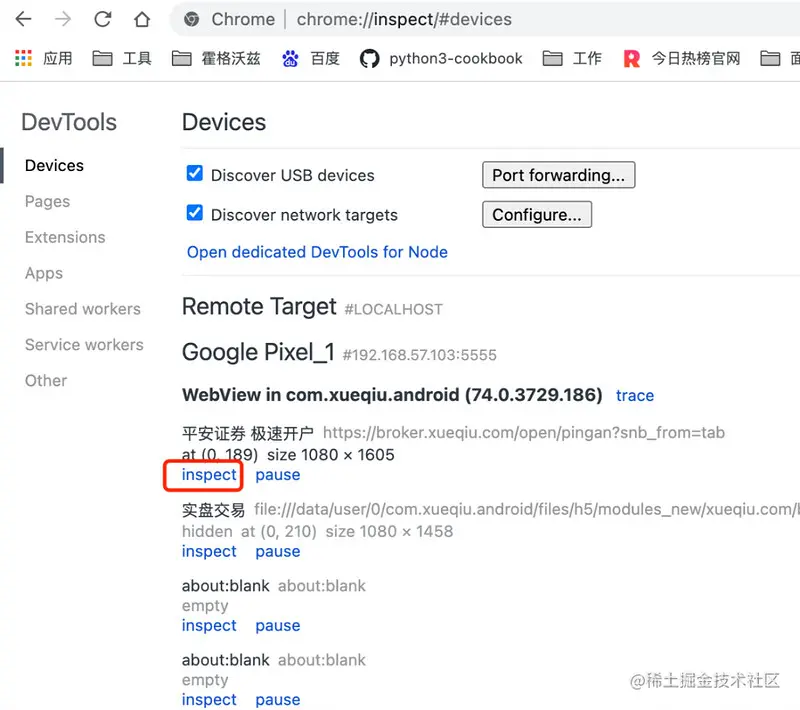This screenshot has width=800, height=710.
Task: Open the 今日热榜官网 bookmark
Action: click(682, 58)
